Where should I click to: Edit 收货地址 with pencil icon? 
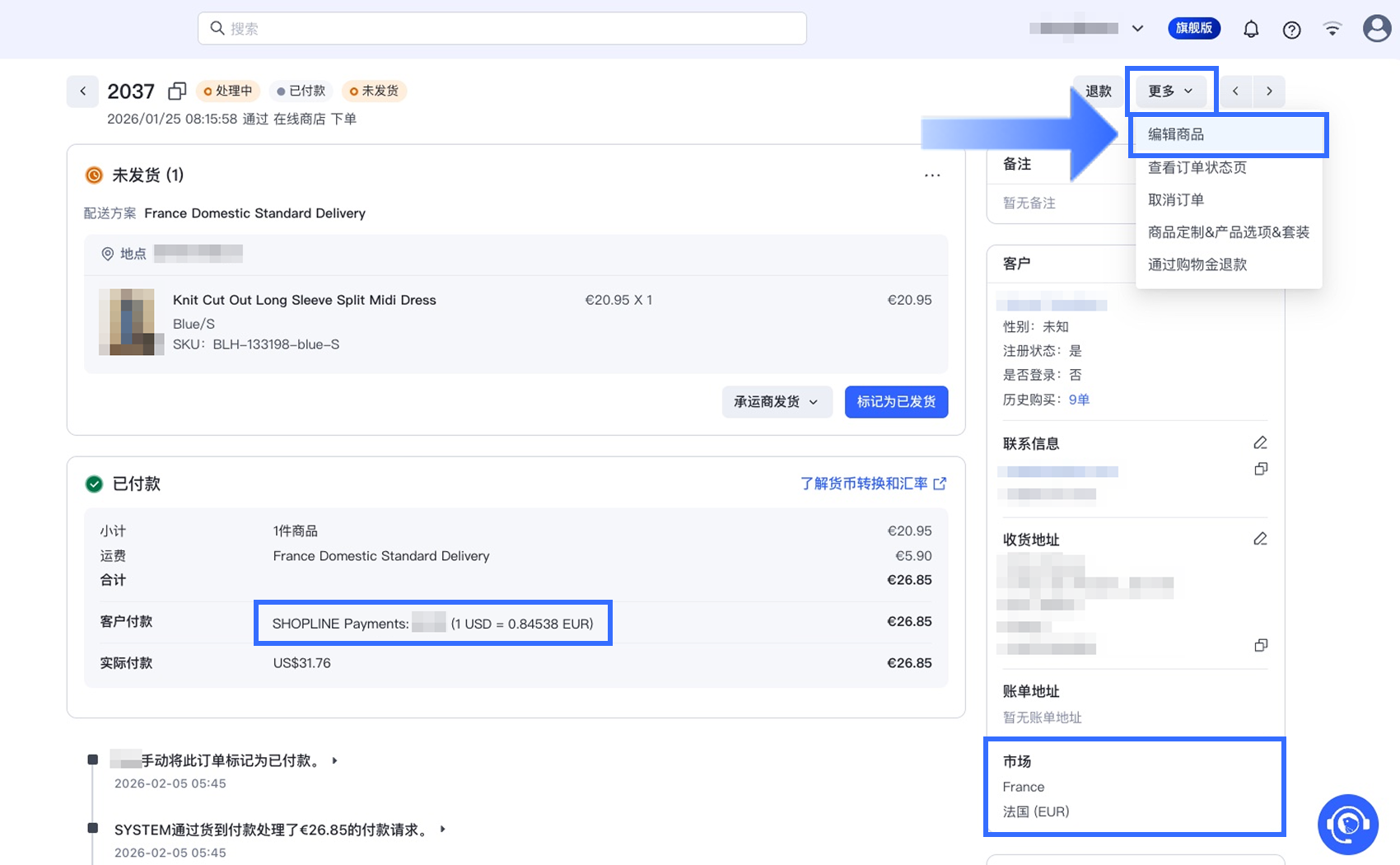1260,540
